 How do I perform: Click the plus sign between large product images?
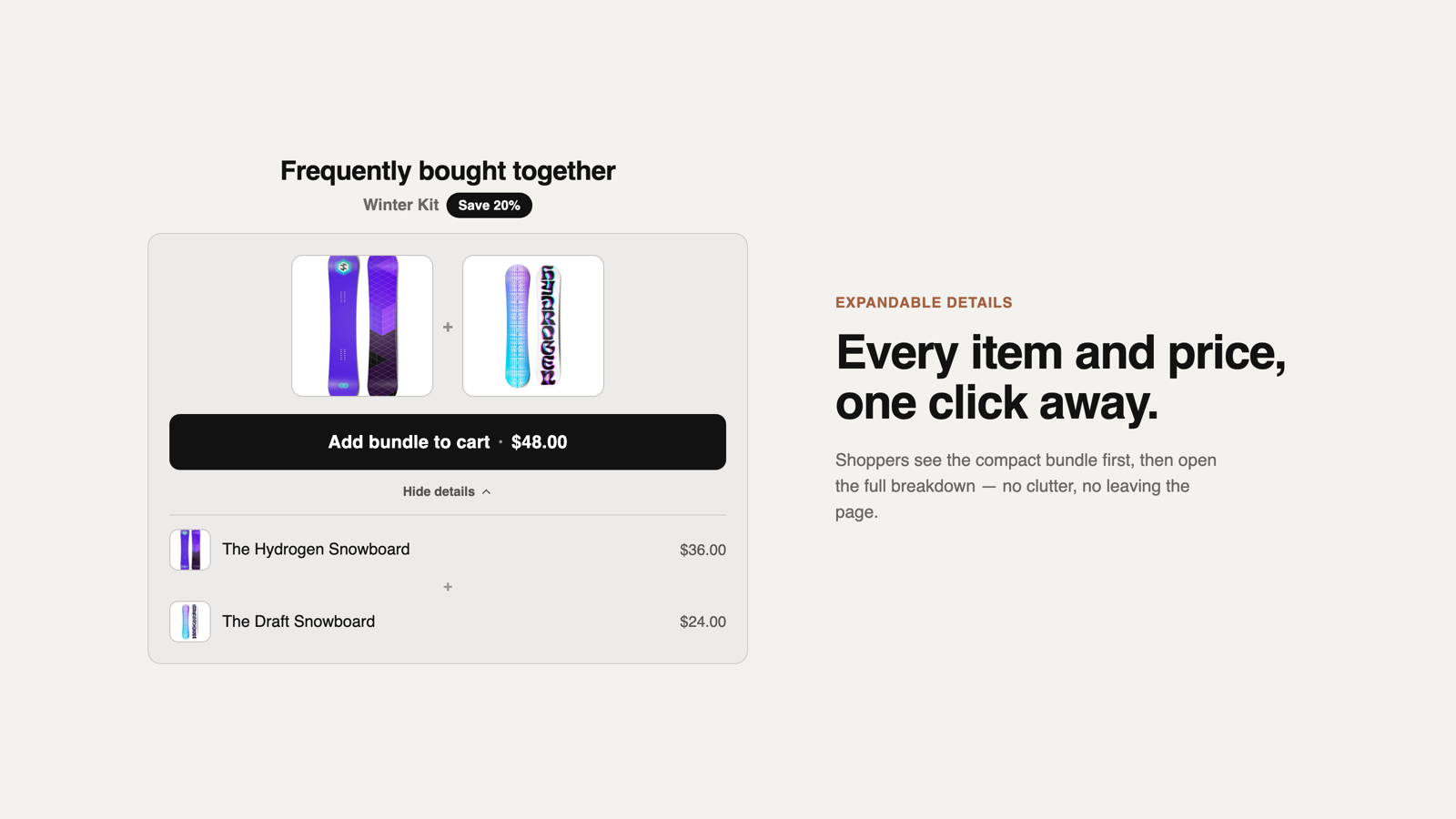point(448,327)
